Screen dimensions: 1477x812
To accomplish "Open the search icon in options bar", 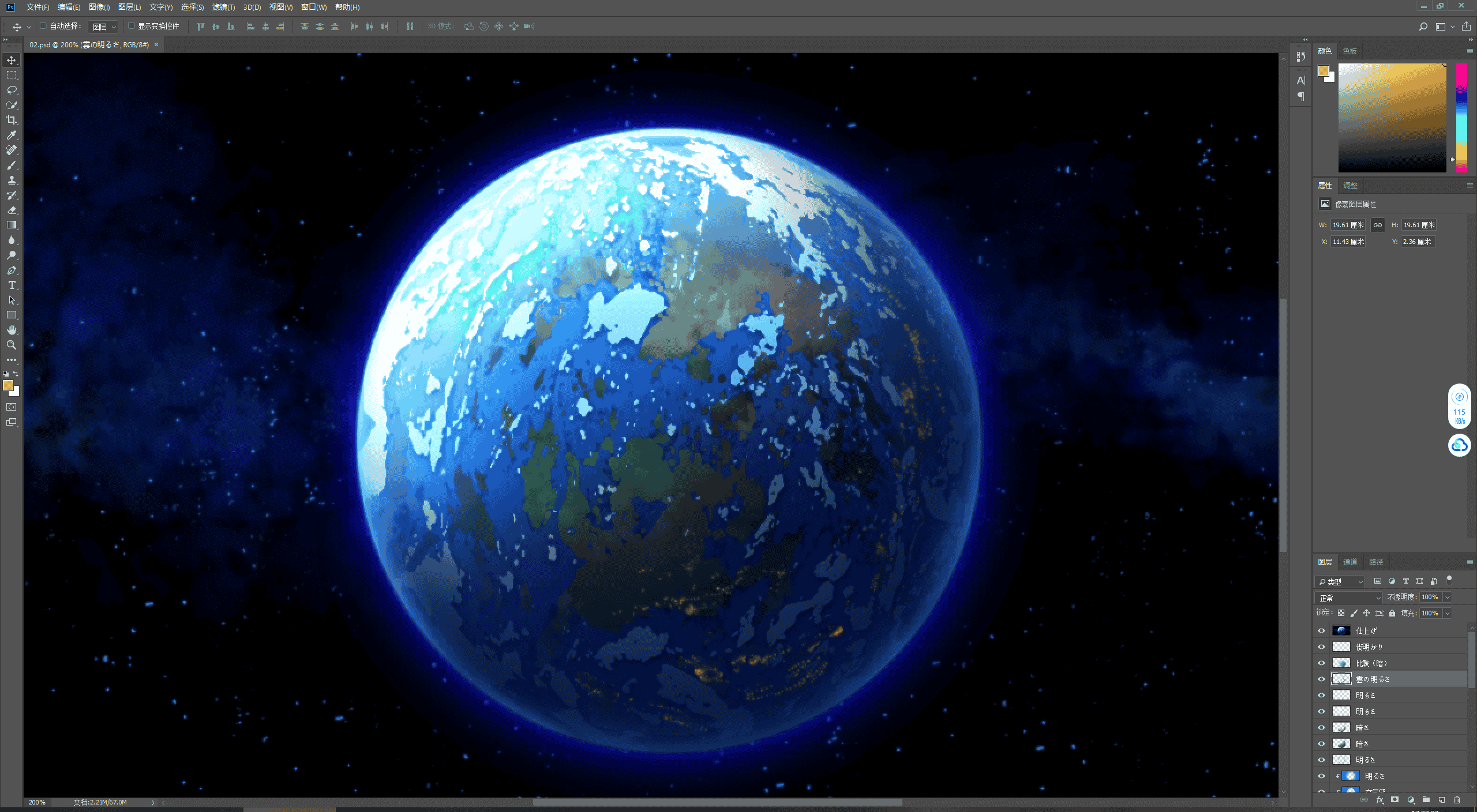I will pyautogui.click(x=1423, y=27).
